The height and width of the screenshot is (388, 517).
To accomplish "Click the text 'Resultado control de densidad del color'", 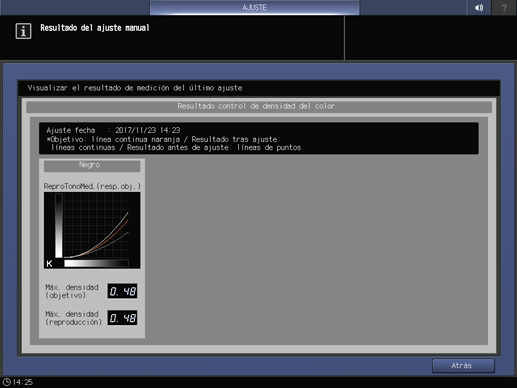I will pyautogui.click(x=256, y=106).
